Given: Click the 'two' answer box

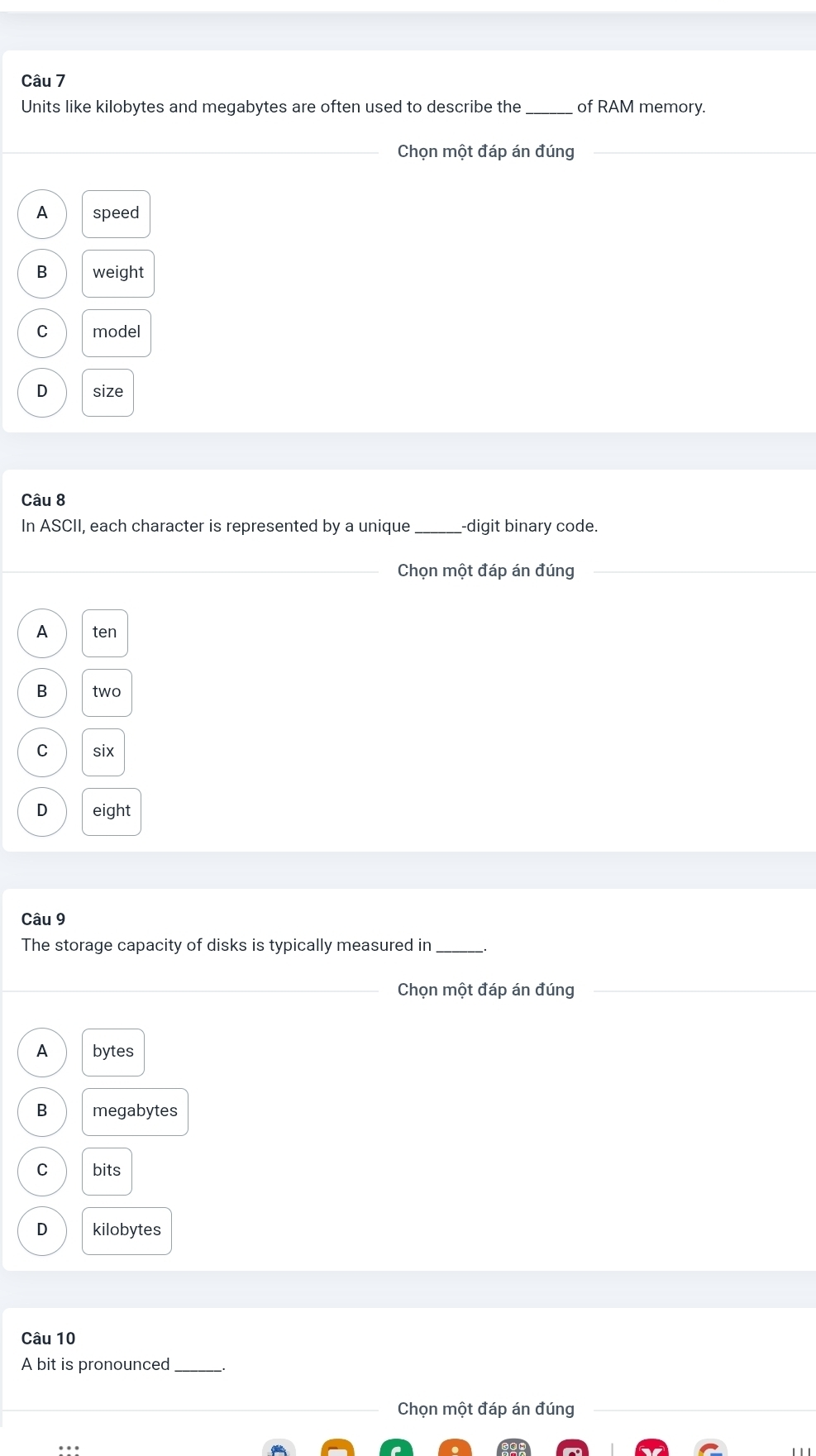Looking at the screenshot, I should point(107,693).
